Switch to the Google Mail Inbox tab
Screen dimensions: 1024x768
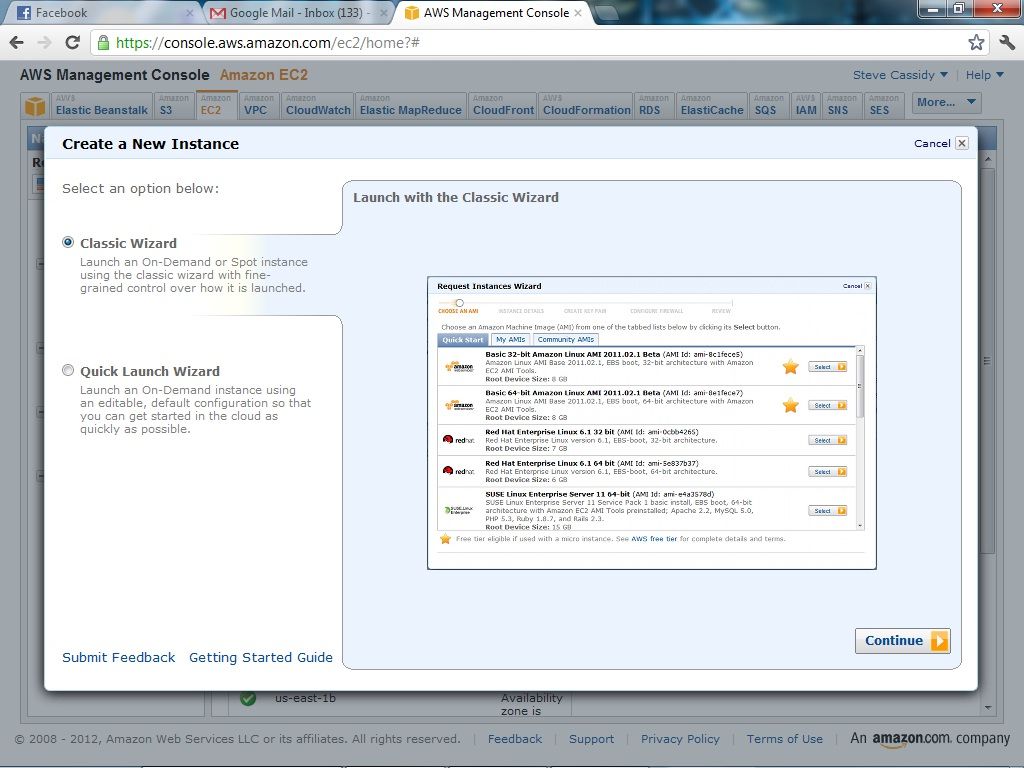coord(299,13)
